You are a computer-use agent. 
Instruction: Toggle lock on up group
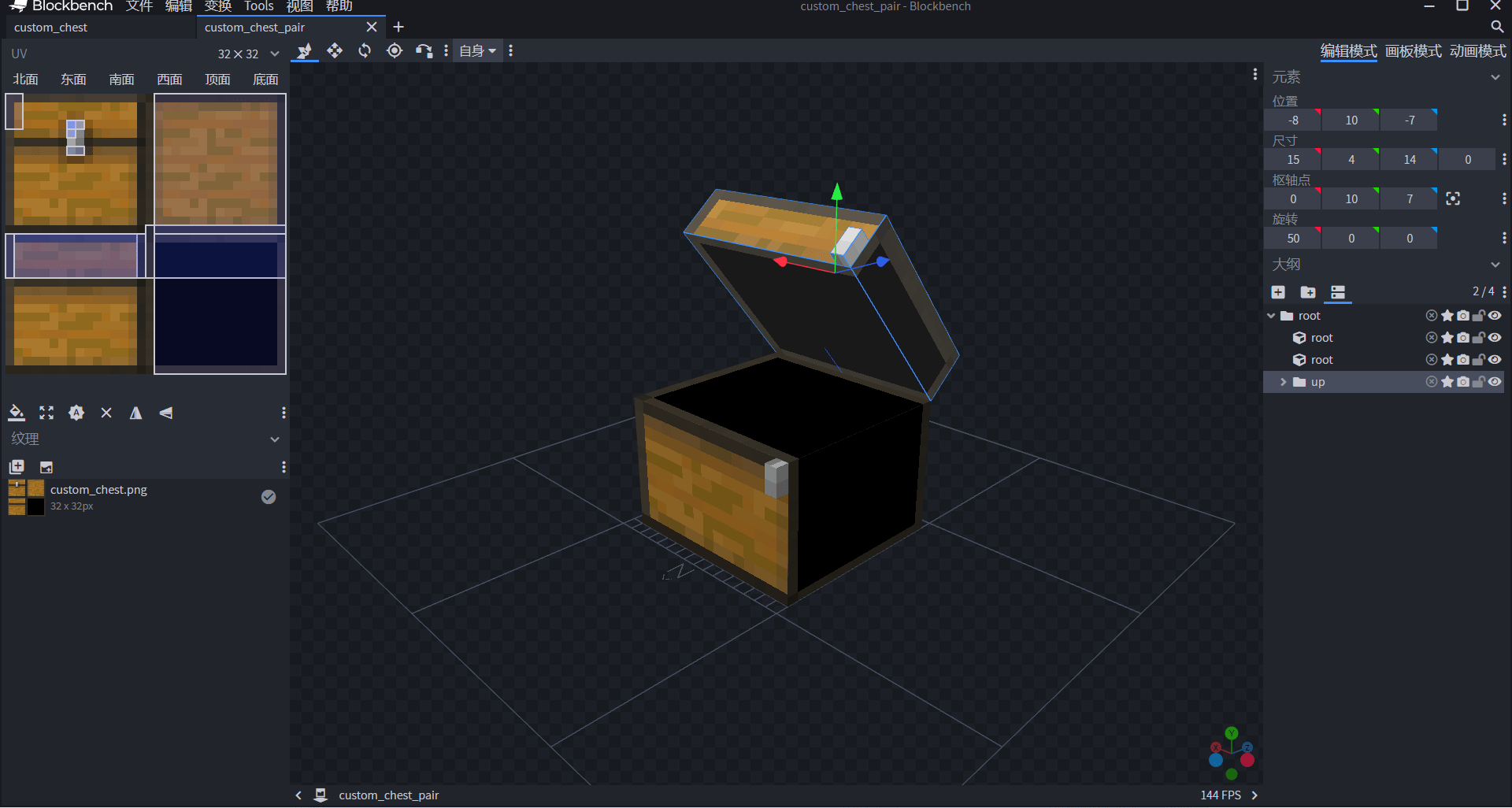(x=1479, y=382)
